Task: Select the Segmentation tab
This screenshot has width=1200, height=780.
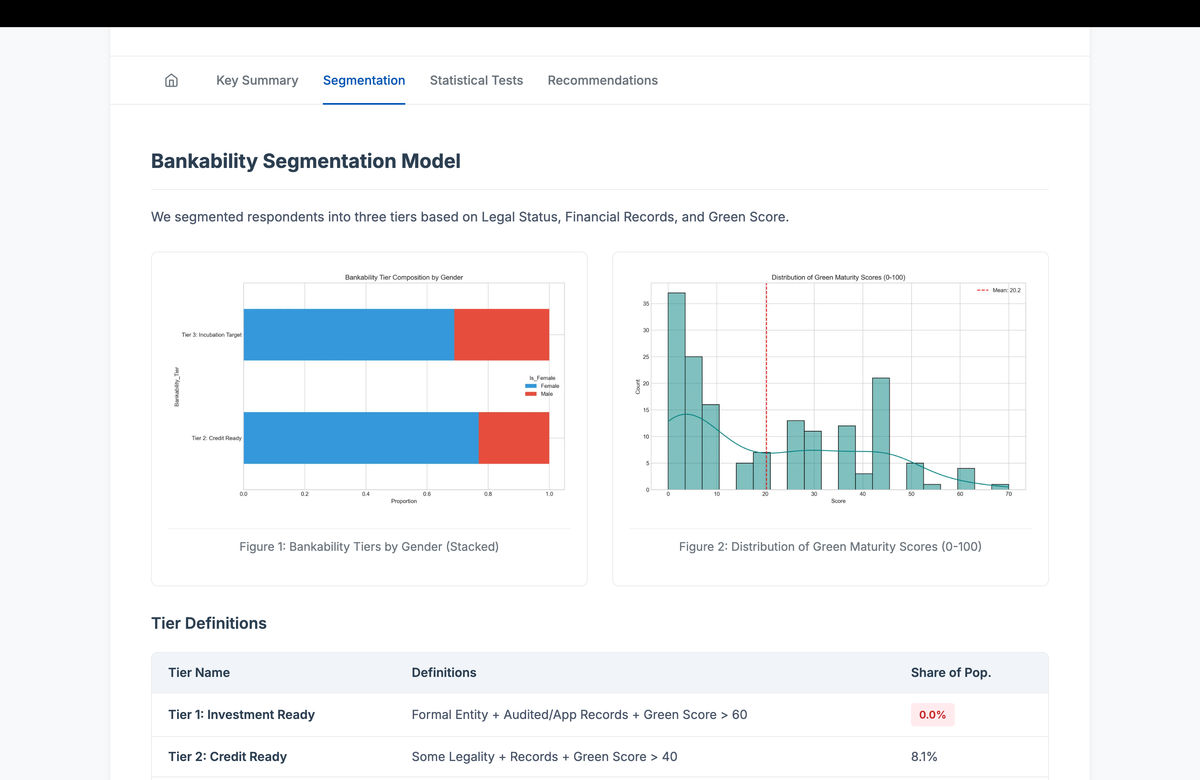Action: (x=364, y=81)
